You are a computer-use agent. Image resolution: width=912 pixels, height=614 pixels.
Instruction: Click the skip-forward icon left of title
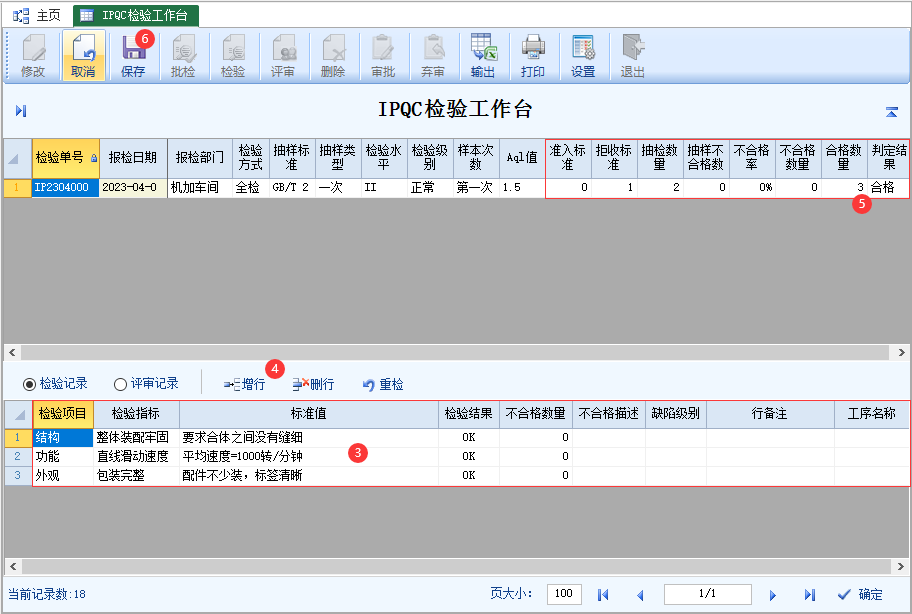[21, 110]
